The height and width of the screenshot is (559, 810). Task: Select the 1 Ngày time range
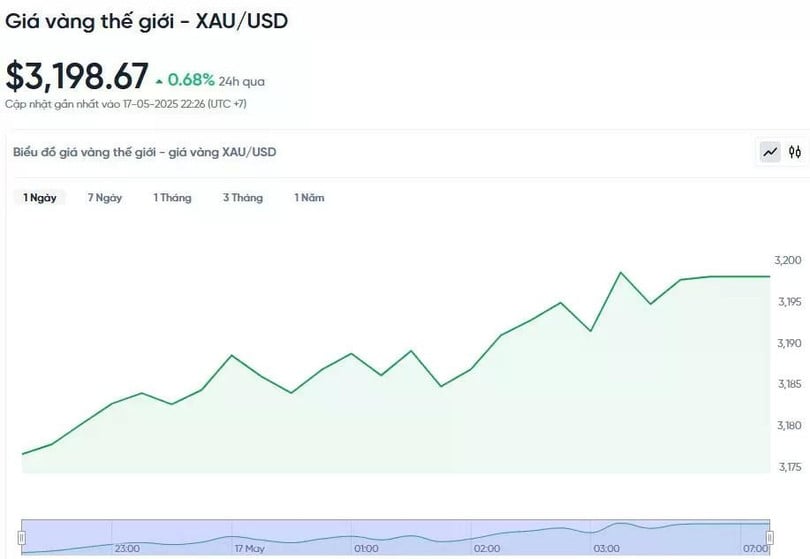40,197
